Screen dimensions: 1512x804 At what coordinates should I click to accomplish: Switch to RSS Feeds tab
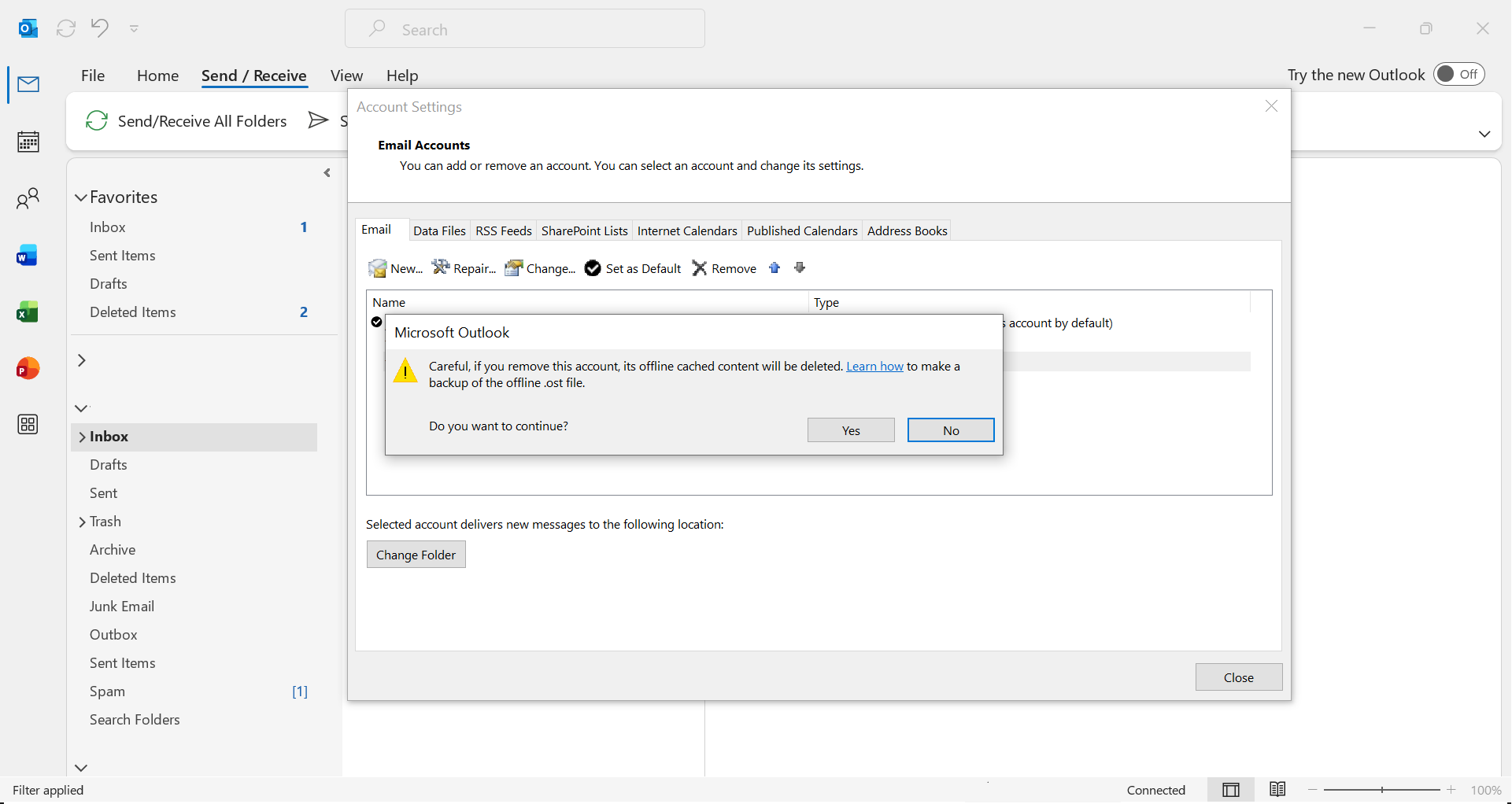pos(504,231)
